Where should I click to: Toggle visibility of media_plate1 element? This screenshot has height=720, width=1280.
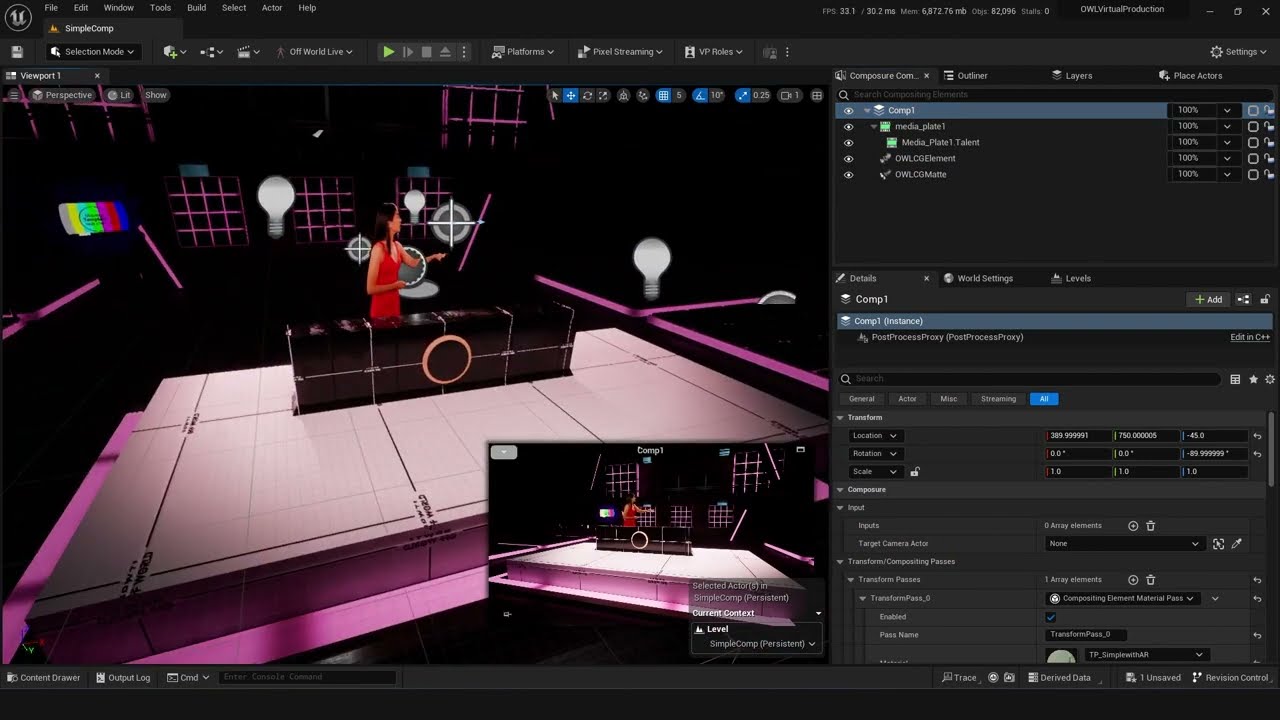849,127
